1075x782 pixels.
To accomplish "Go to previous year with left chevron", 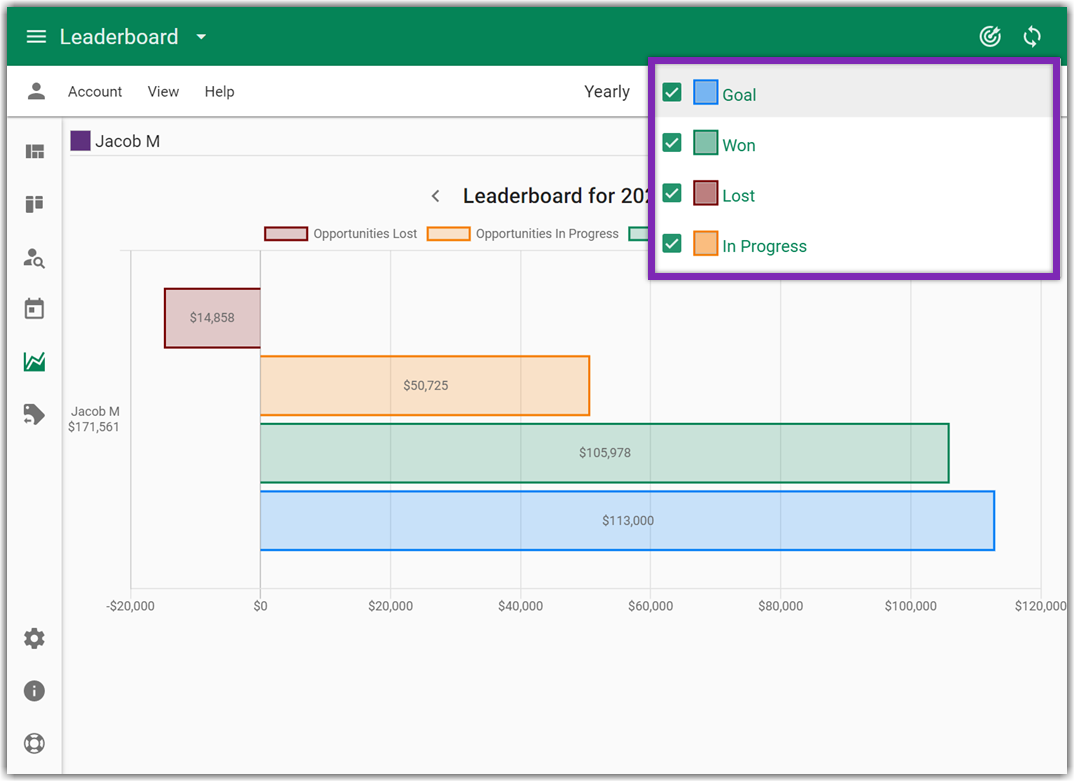I will point(435,196).
